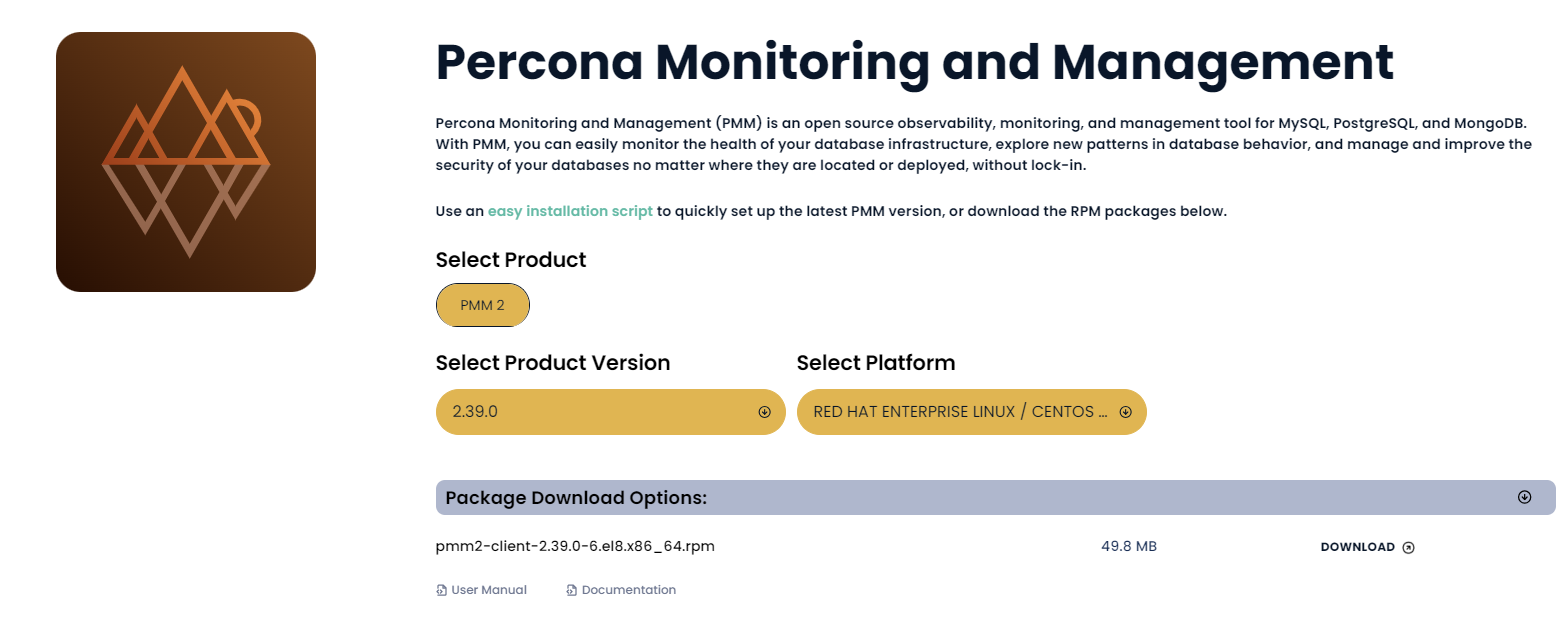Collapse the Package Download Options section
Image resolution: width=1567 pixels, height=620 pixels.
tap(995, 497)
